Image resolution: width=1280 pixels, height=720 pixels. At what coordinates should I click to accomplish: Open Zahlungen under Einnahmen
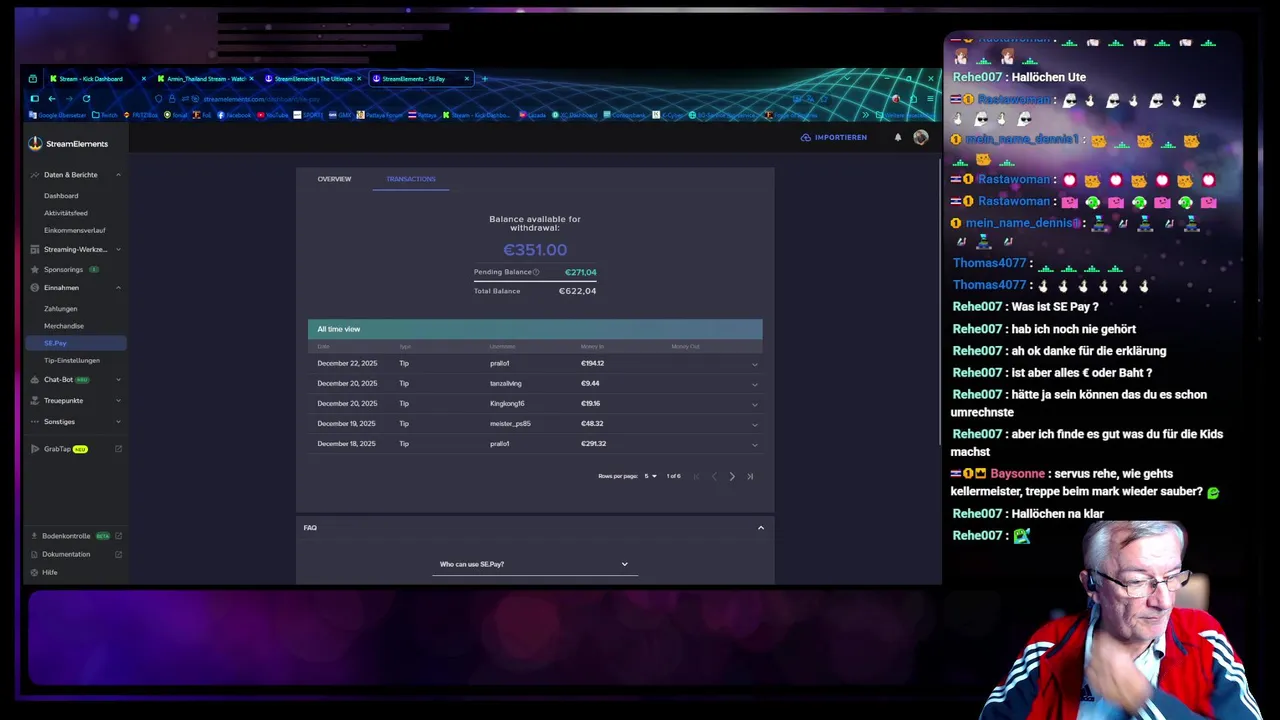click(61, 309)
